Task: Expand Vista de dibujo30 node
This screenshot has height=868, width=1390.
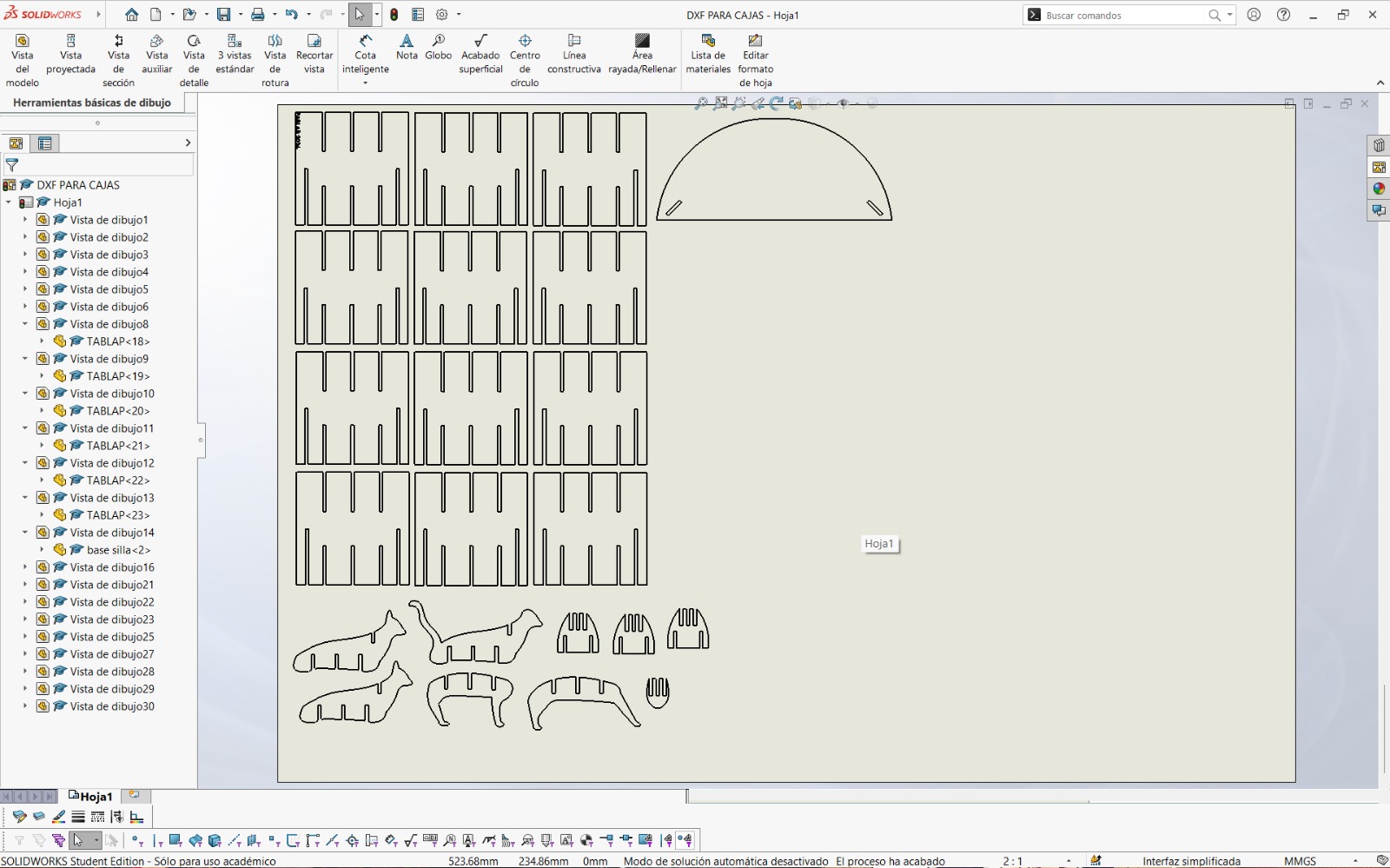Action: [x=25, y=706]
